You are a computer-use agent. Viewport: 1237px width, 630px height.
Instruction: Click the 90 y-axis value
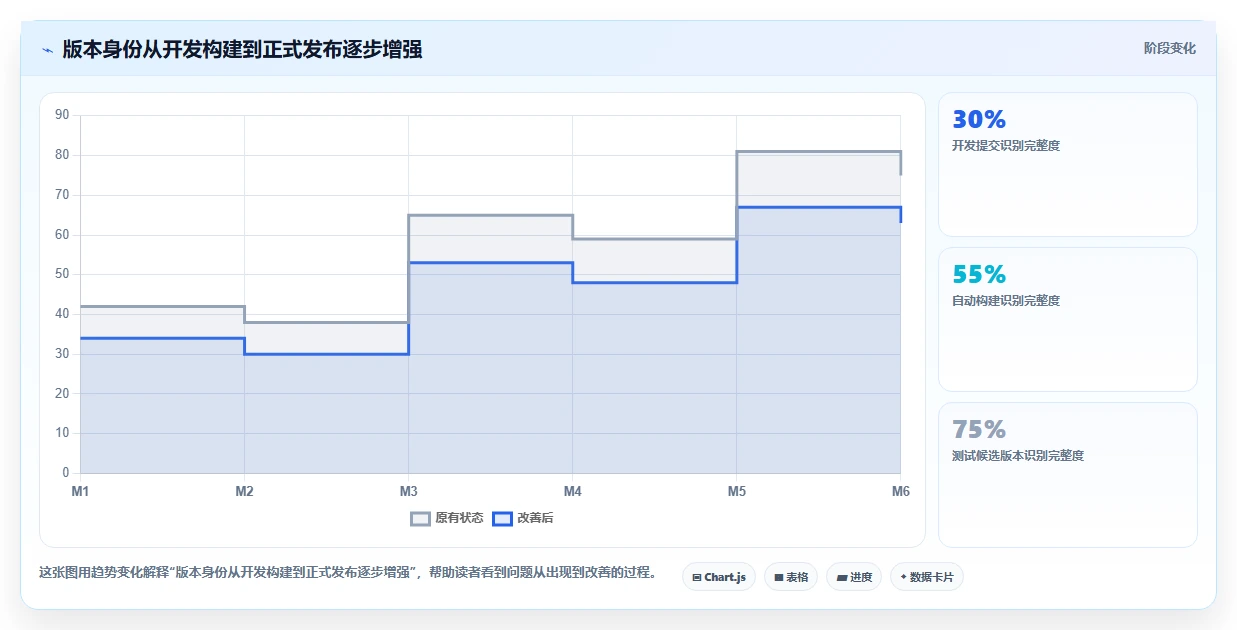click(62, 115)
